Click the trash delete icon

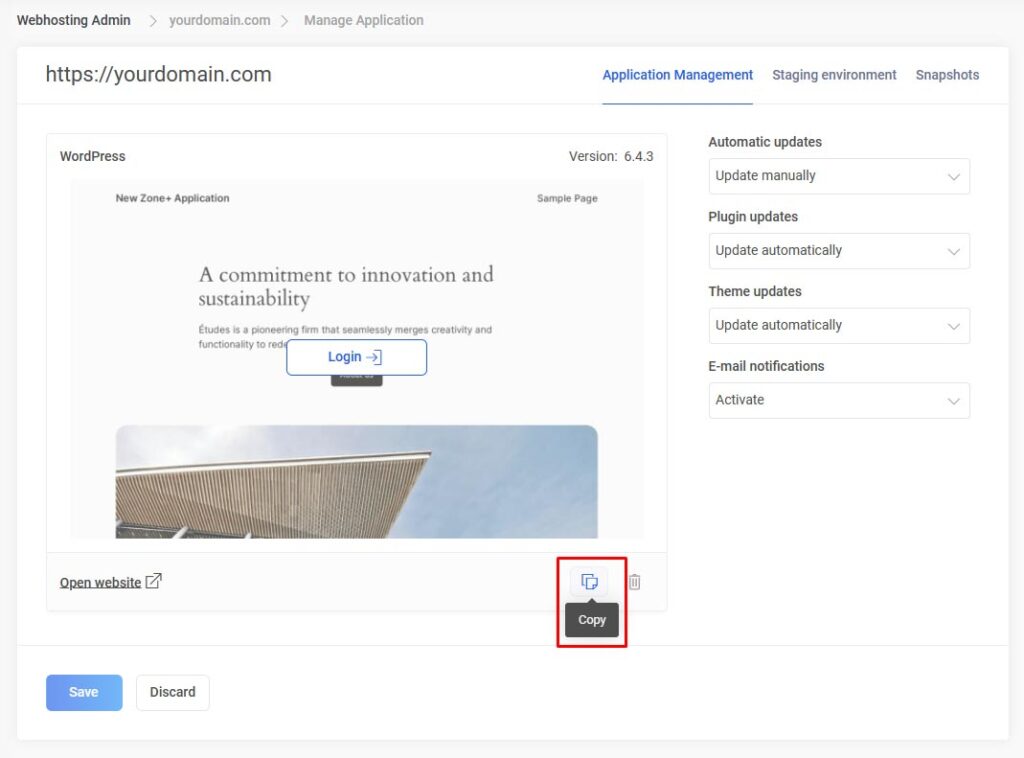(x=634, y=581)
